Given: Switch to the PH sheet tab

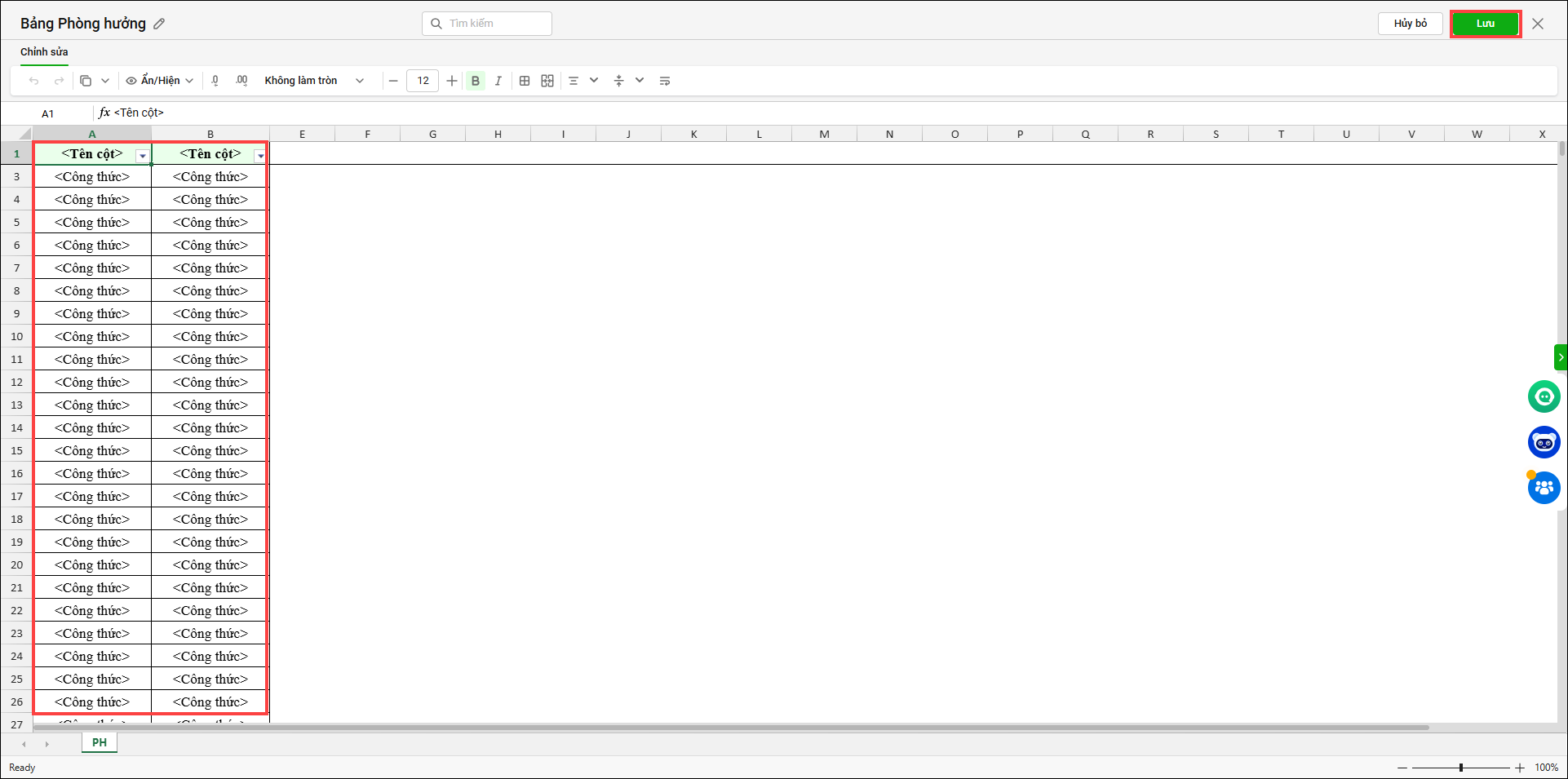Looking at the screenshot, I should click(100, 742).
